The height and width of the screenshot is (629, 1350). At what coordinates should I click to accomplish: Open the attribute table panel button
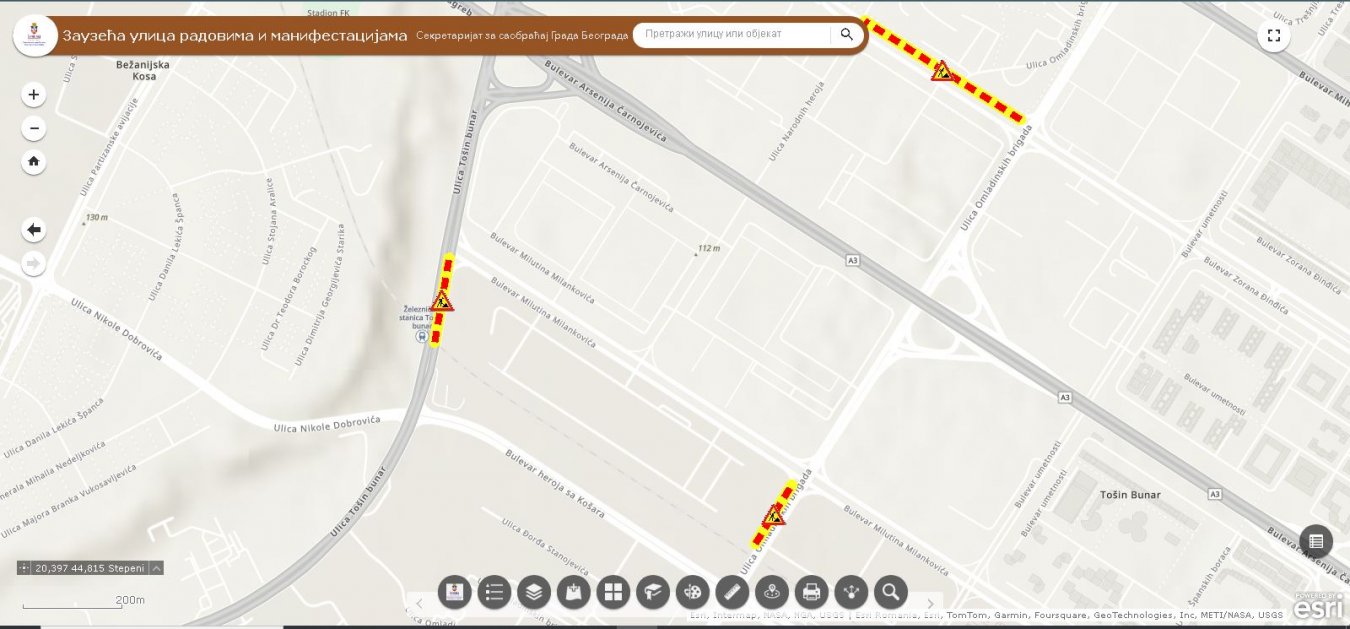[1316, 541]
